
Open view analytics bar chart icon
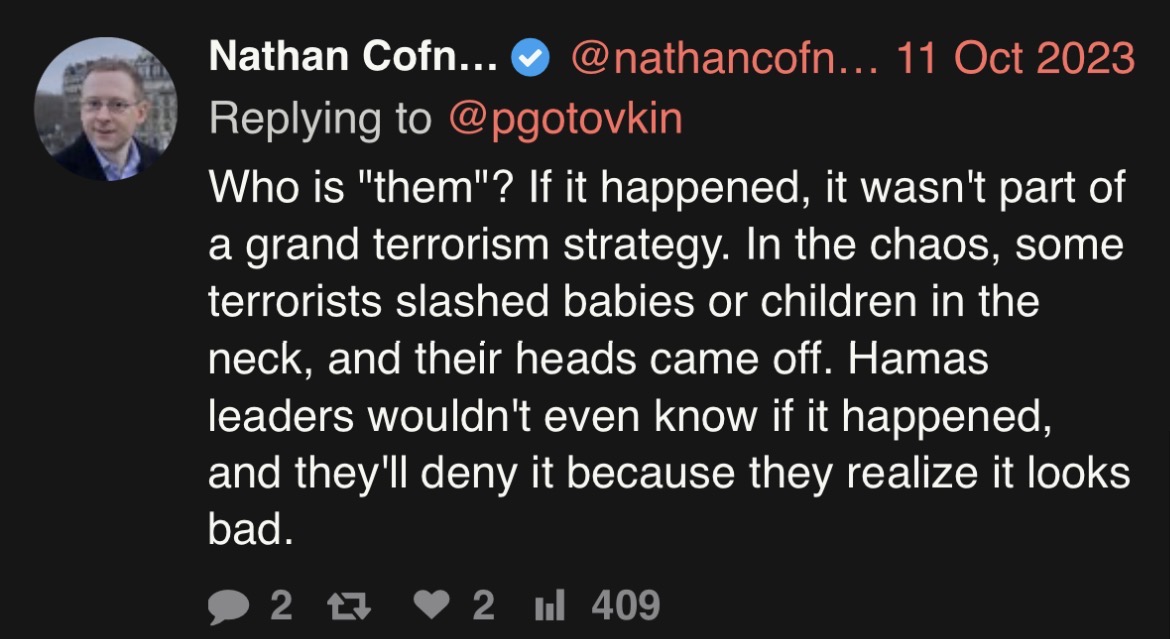[x=550, y=605]
